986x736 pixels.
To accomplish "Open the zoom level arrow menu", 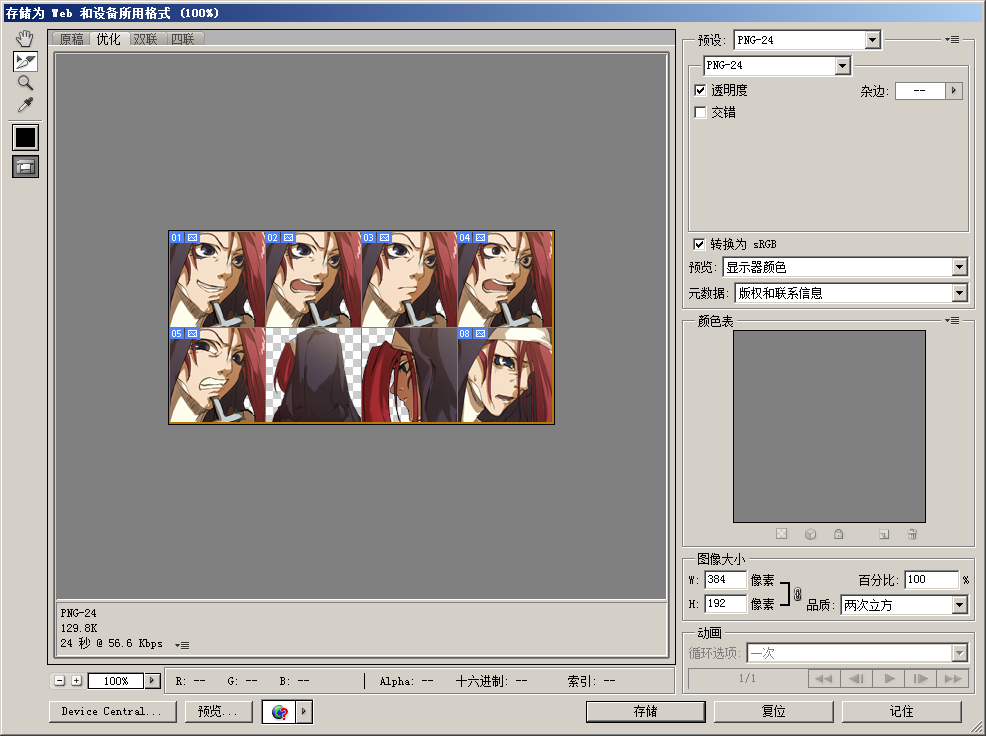I will (x=152, y=681).
